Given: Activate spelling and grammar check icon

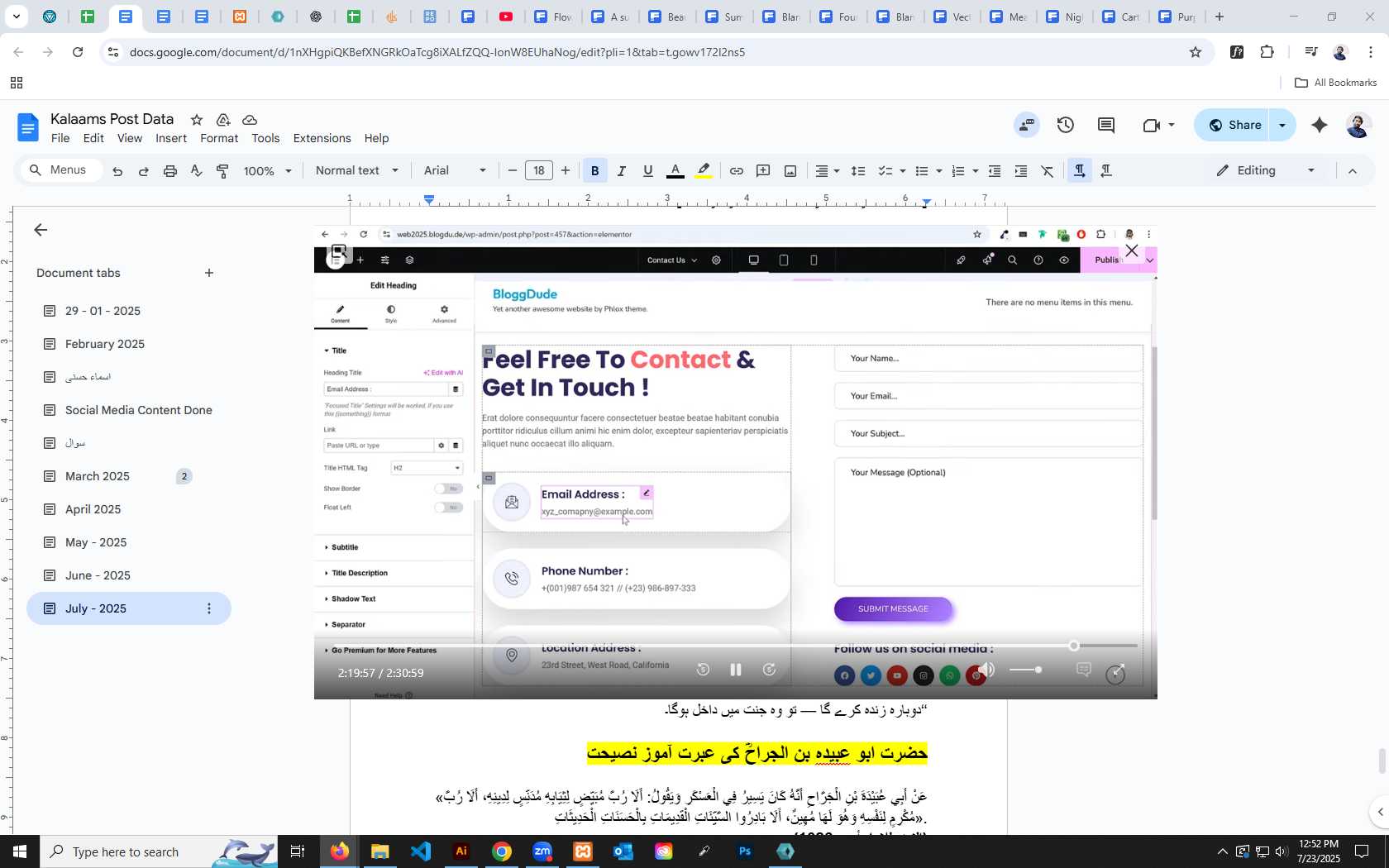Looking at the screenshot, I should pos(197,171).
